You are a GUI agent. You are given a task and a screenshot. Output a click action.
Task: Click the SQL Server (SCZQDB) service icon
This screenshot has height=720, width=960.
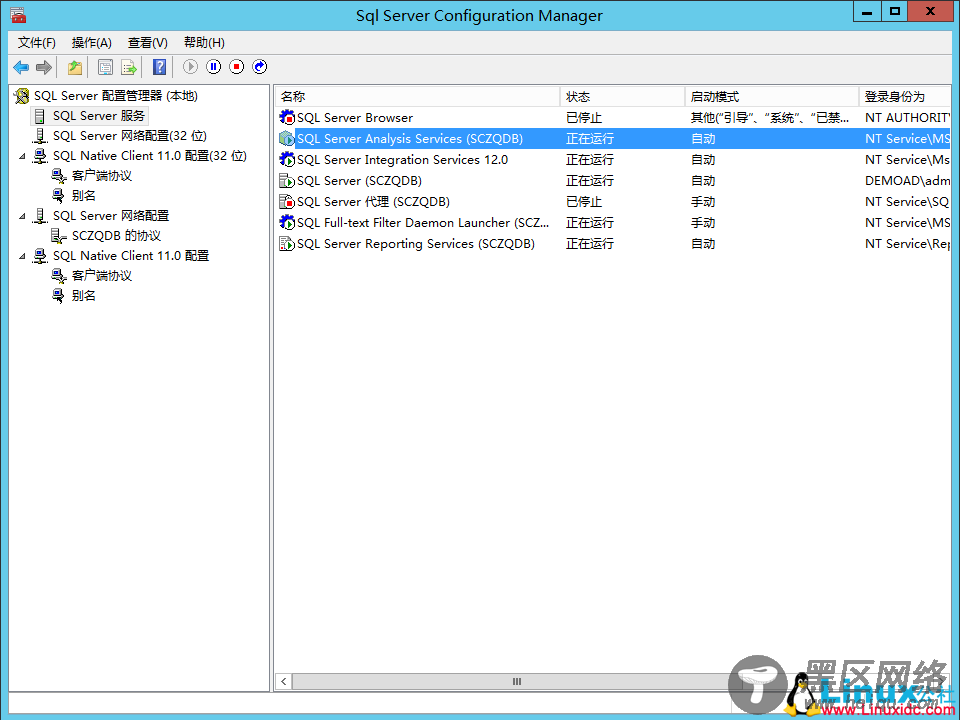point(287,181)
